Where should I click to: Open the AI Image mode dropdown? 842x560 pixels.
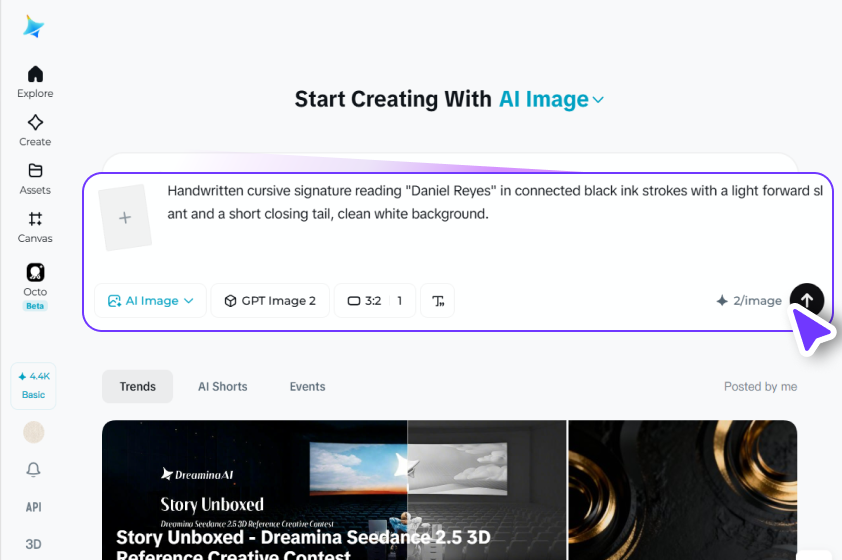click(150, 301)
